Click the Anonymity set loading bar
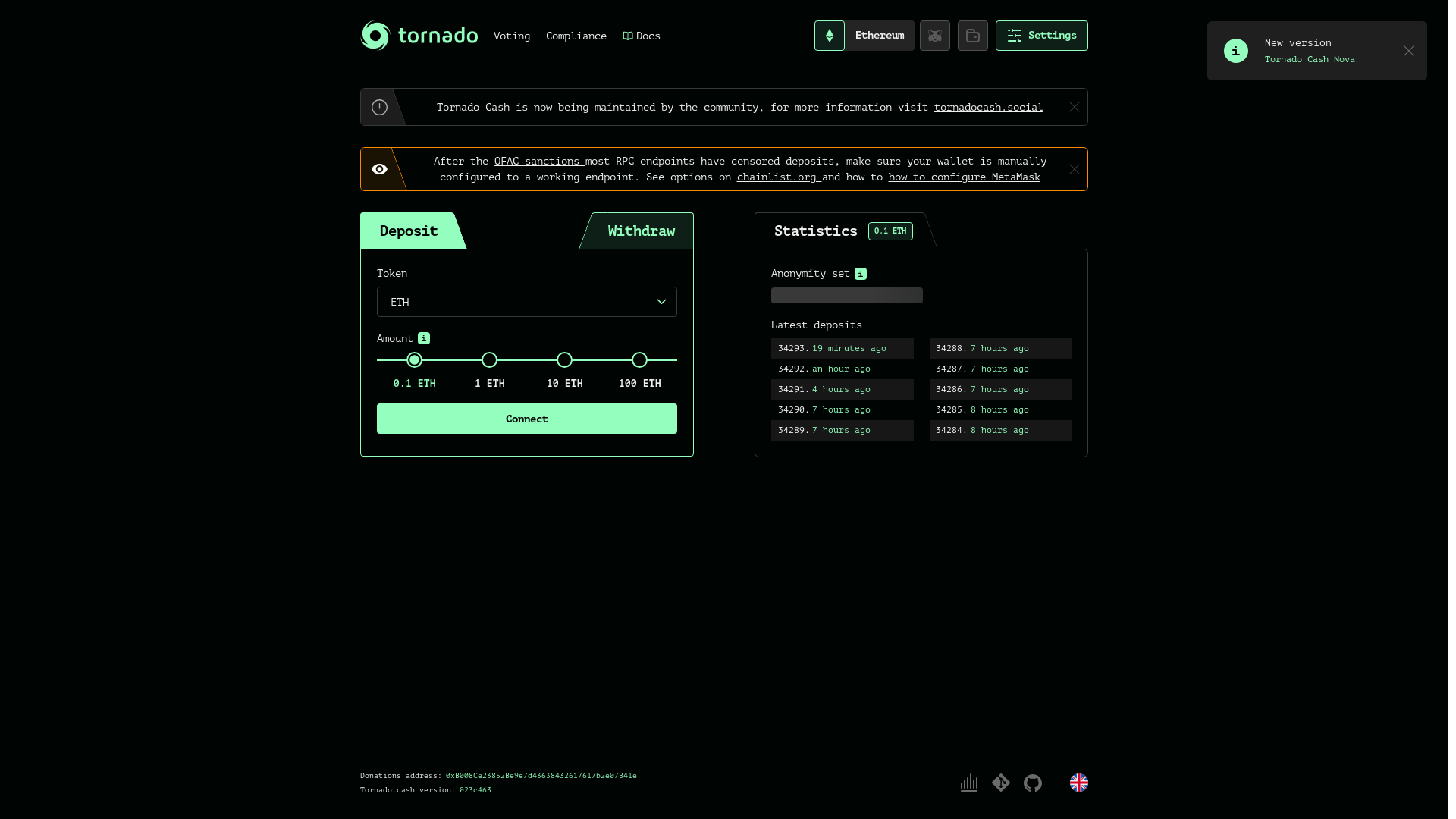Image resolution: width=1456 pixels, height=819 pixels. coord(846,295)
